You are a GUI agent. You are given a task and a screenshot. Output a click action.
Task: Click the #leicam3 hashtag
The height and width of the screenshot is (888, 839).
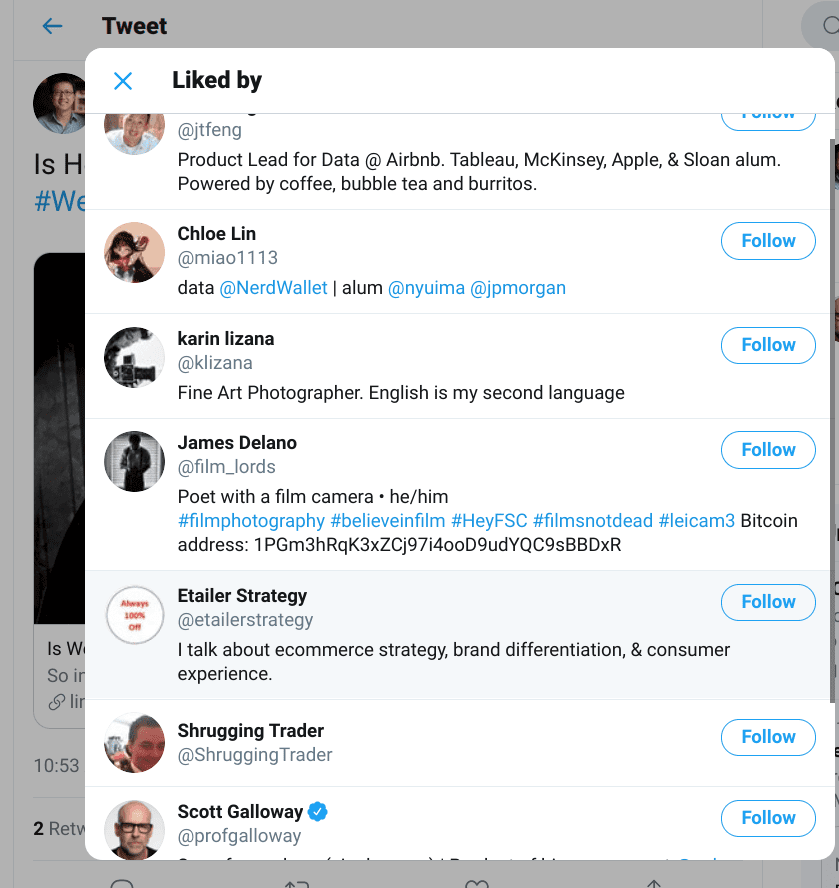pos(696,521)
